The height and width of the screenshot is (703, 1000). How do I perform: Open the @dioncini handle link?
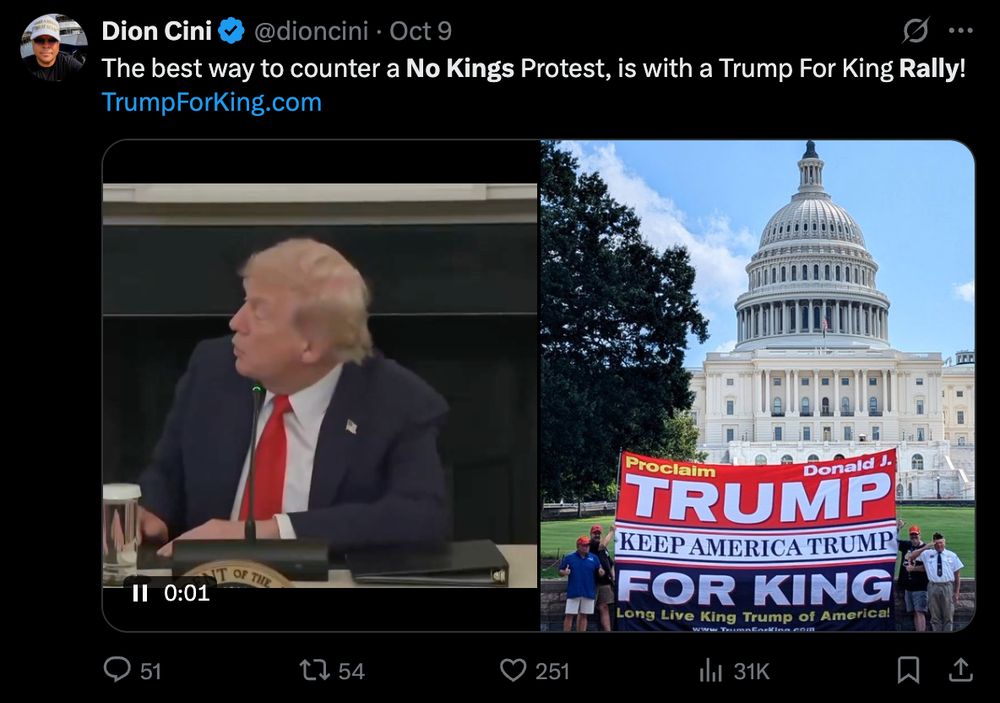pos(311,31)
